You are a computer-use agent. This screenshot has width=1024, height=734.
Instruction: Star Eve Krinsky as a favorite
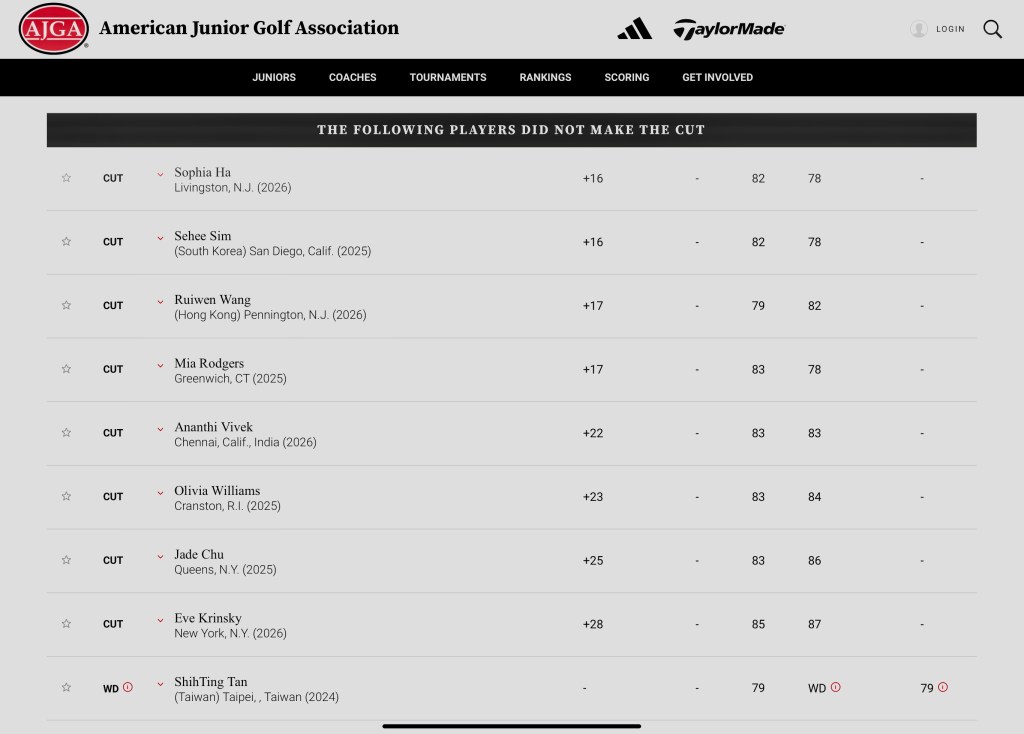pos(66,624)
